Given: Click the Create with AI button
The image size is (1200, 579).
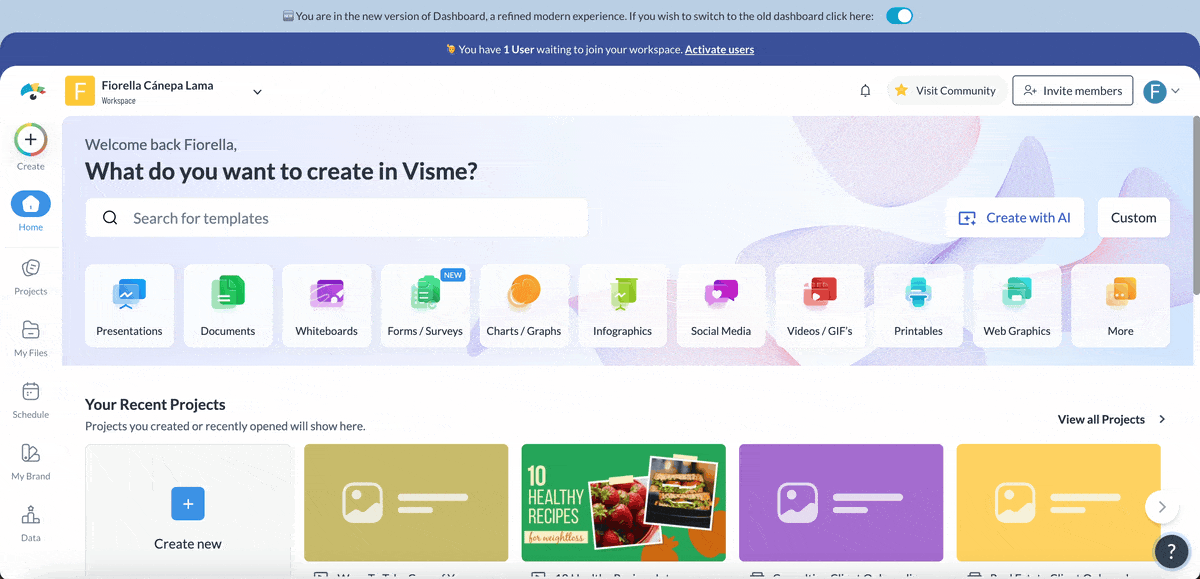Looking at the screenshot, I should pyautogui.click(x=1014, y=218).
